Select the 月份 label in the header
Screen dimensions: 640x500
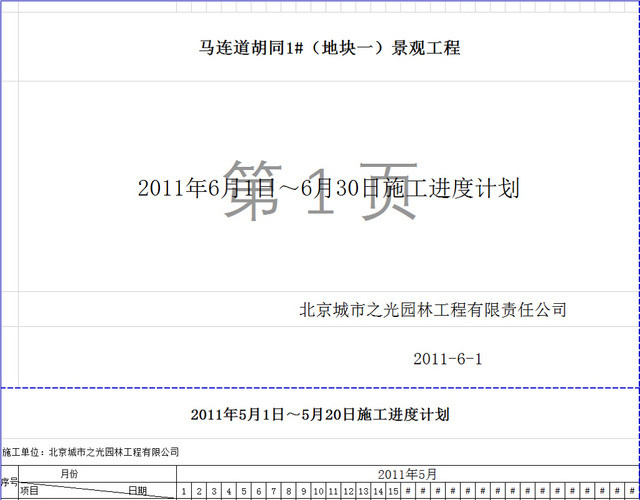69,474
